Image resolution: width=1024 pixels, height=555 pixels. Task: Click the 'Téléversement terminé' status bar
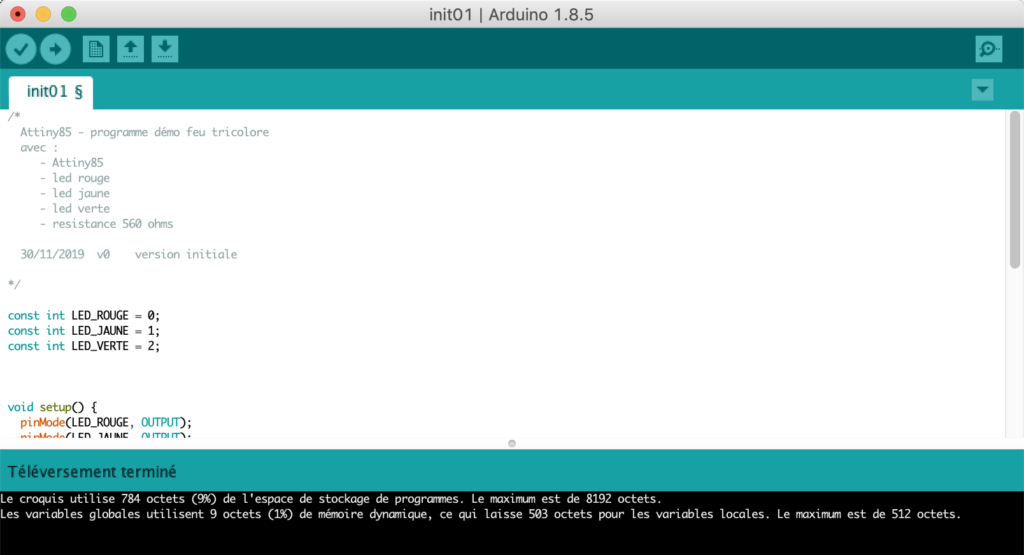click(x=92, y=471)
